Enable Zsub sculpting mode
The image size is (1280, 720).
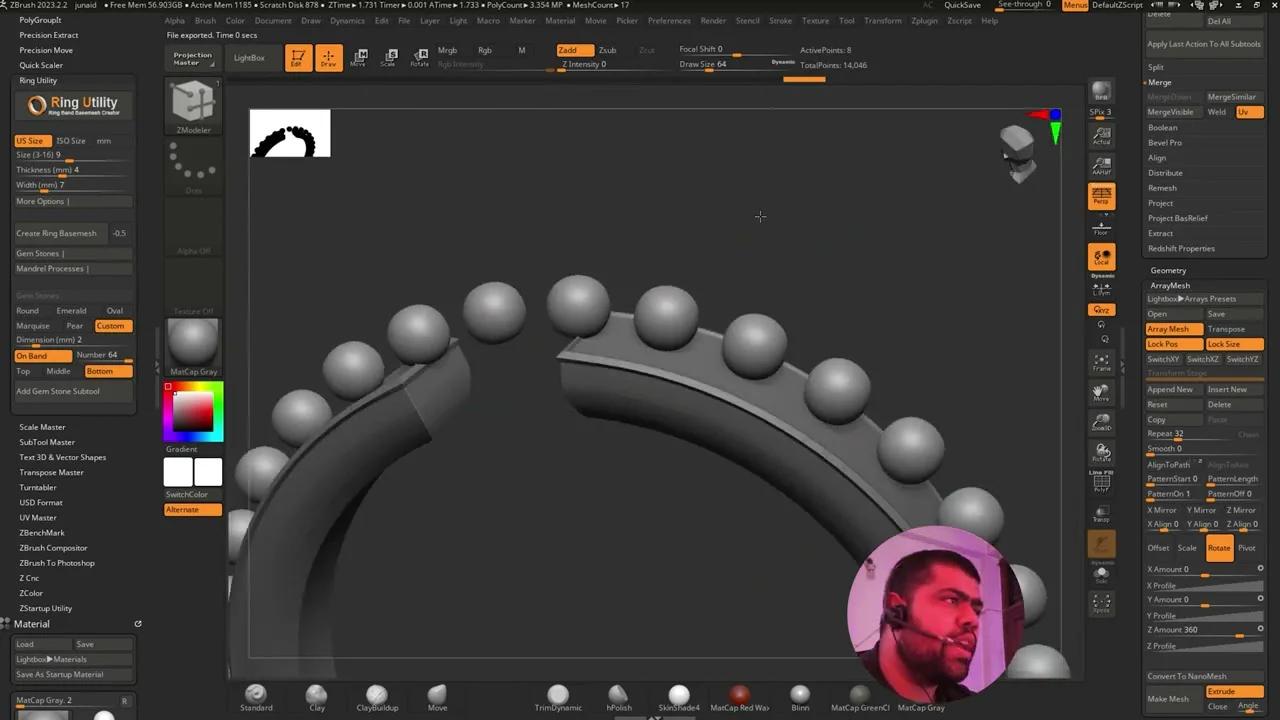click(x=607, y=49)
